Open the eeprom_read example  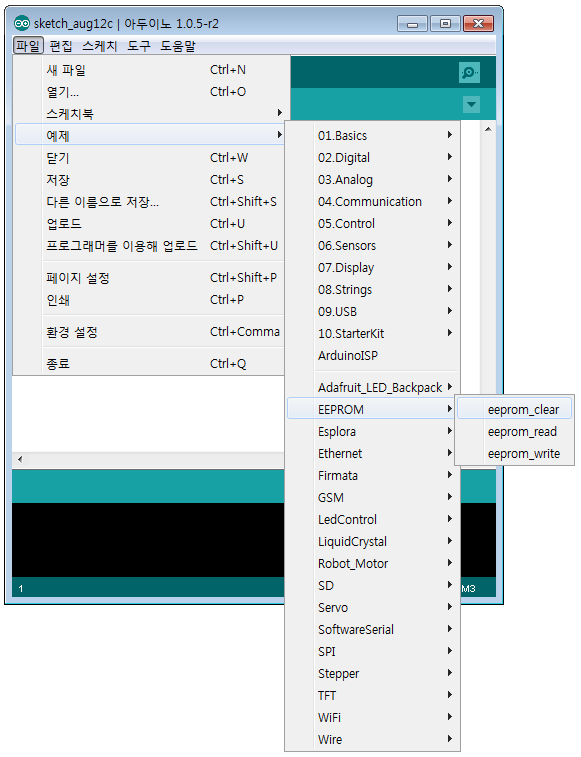[515, 432]
